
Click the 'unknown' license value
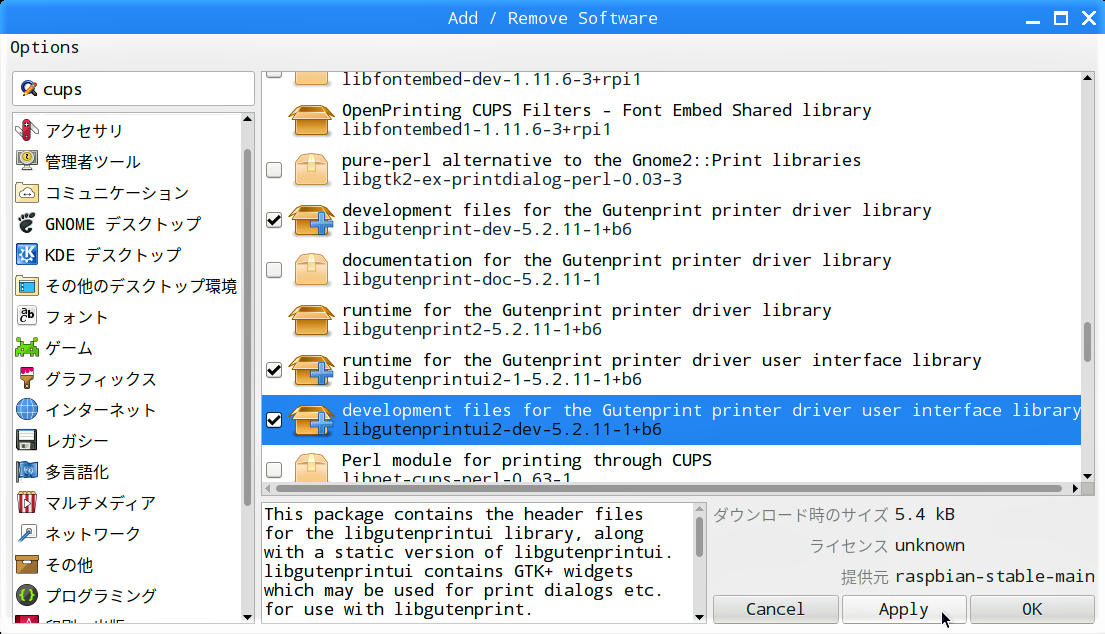(x=930, y=546)
